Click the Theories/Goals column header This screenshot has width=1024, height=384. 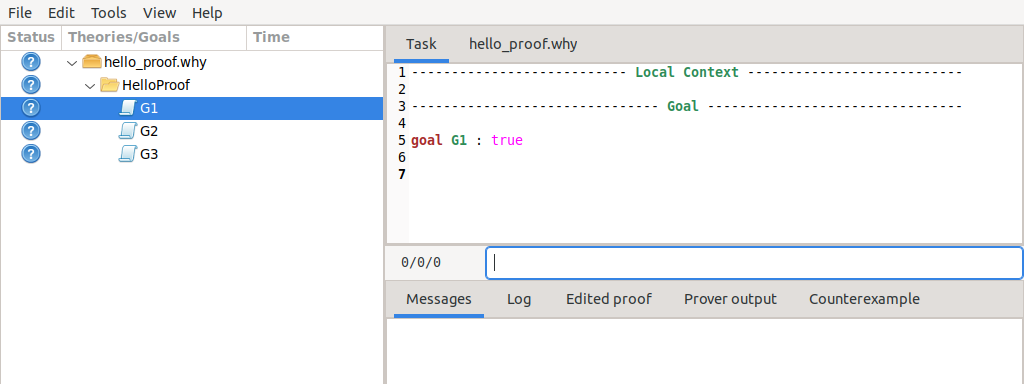point(154,38)
